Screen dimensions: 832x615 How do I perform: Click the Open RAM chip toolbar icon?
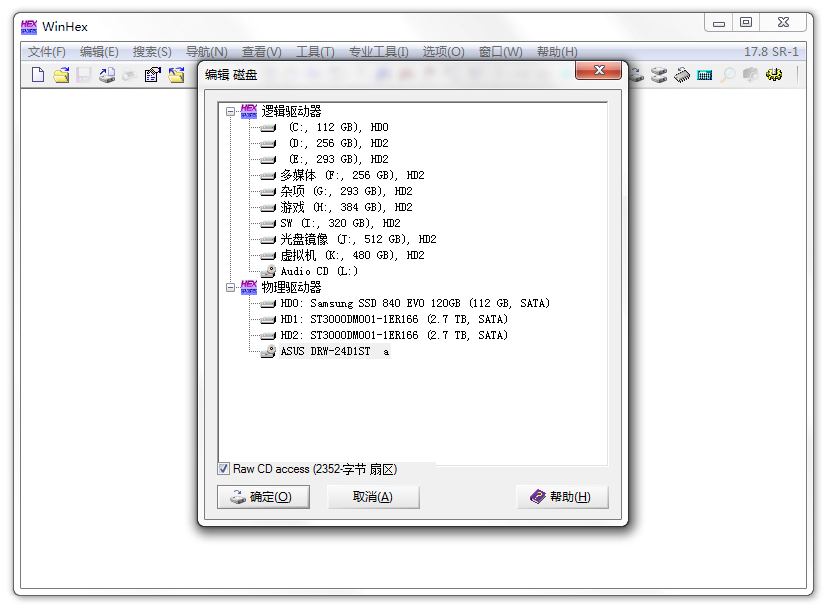coord(682,75)
